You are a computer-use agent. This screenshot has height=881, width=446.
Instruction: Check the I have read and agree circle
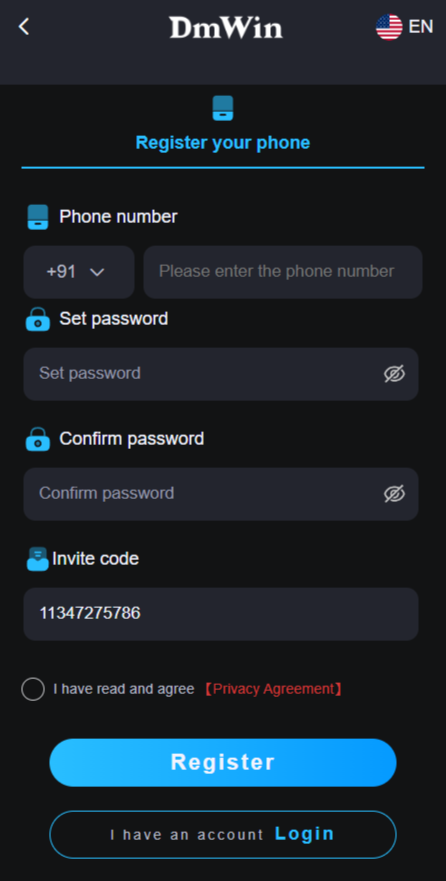coord(33,689)
